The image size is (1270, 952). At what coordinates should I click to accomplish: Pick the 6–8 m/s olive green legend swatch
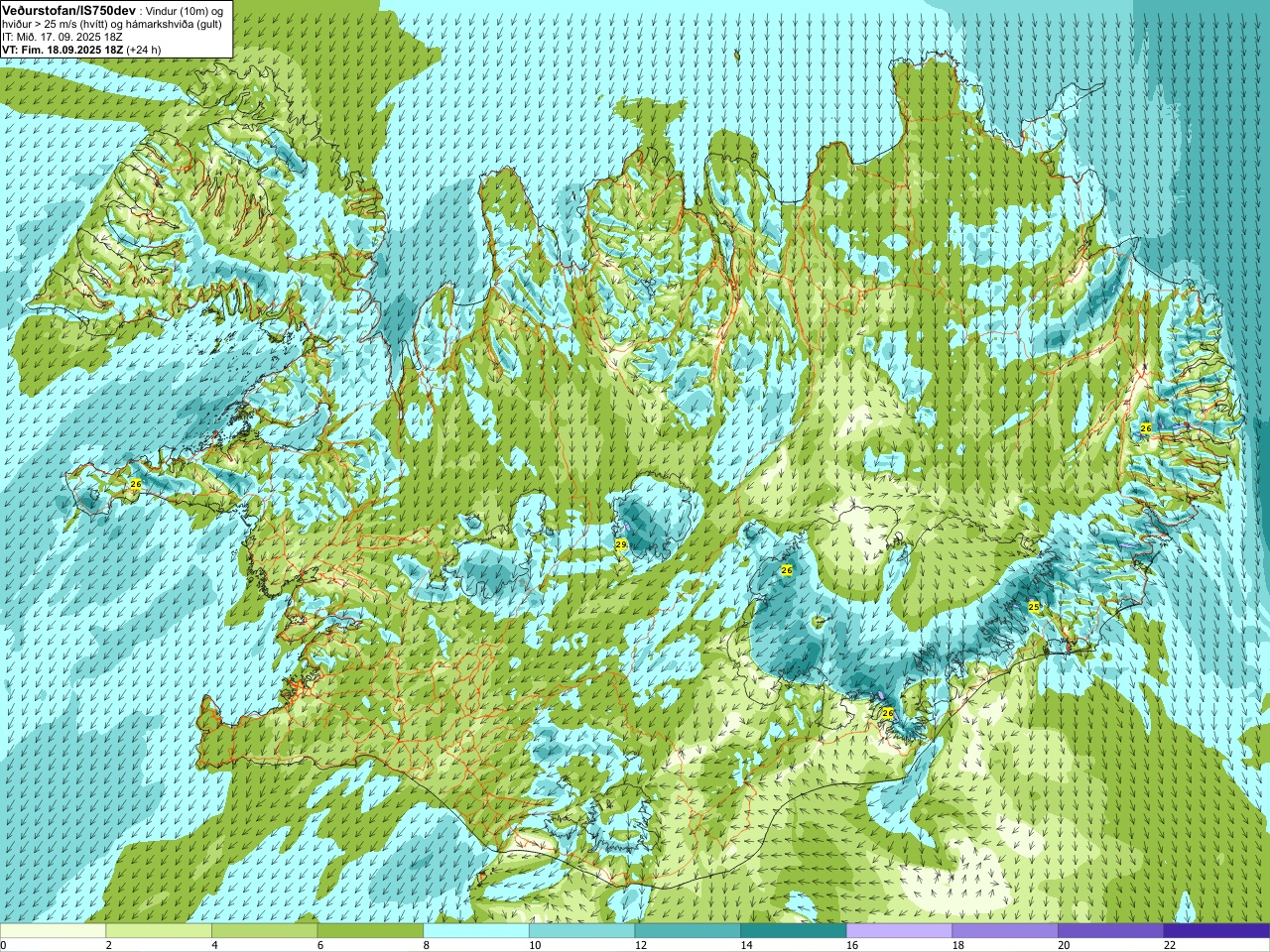tap(370, 931)
